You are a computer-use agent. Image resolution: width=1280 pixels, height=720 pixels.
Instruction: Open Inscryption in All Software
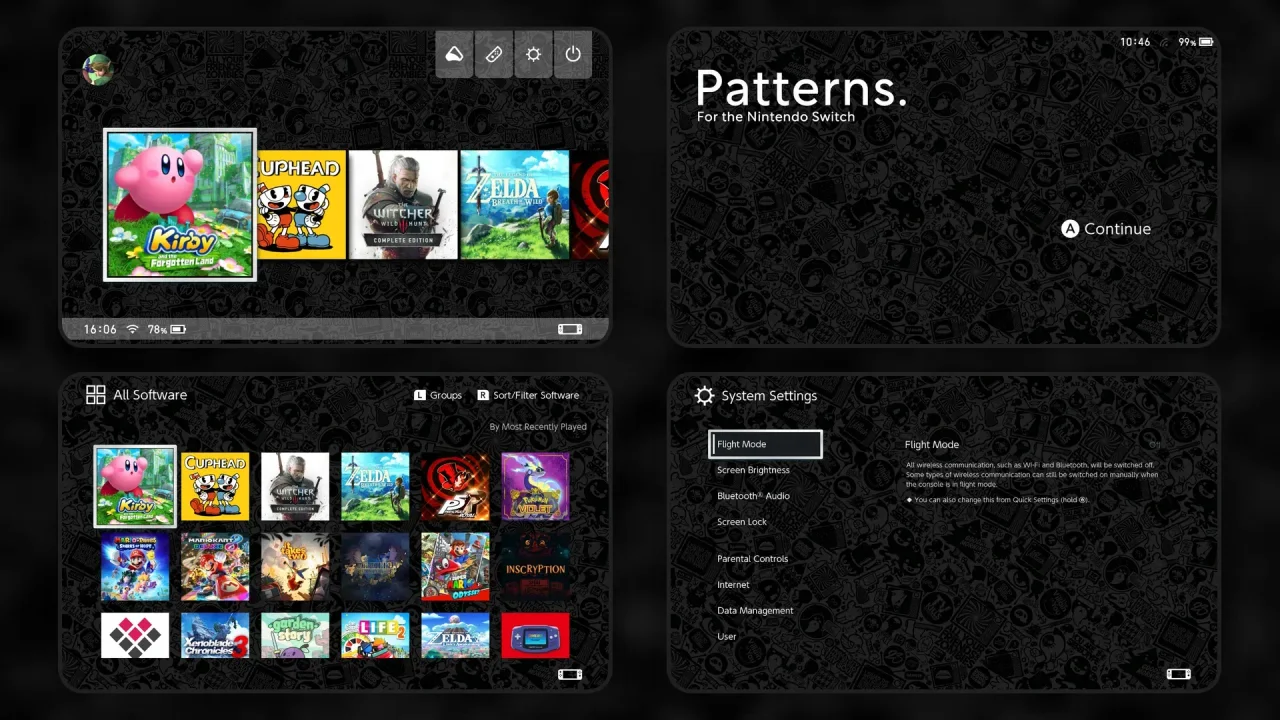pos(535,566)
